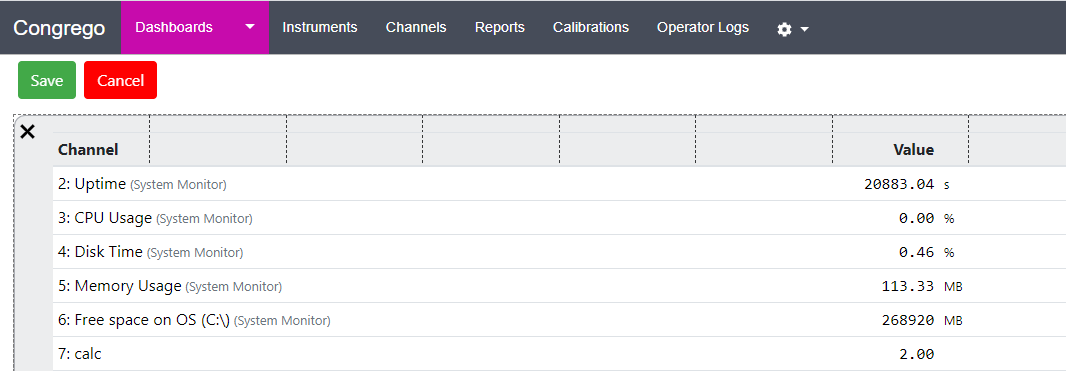Open the Channels page
Viewport: 1066px width, 371px height.
[416, 27]
